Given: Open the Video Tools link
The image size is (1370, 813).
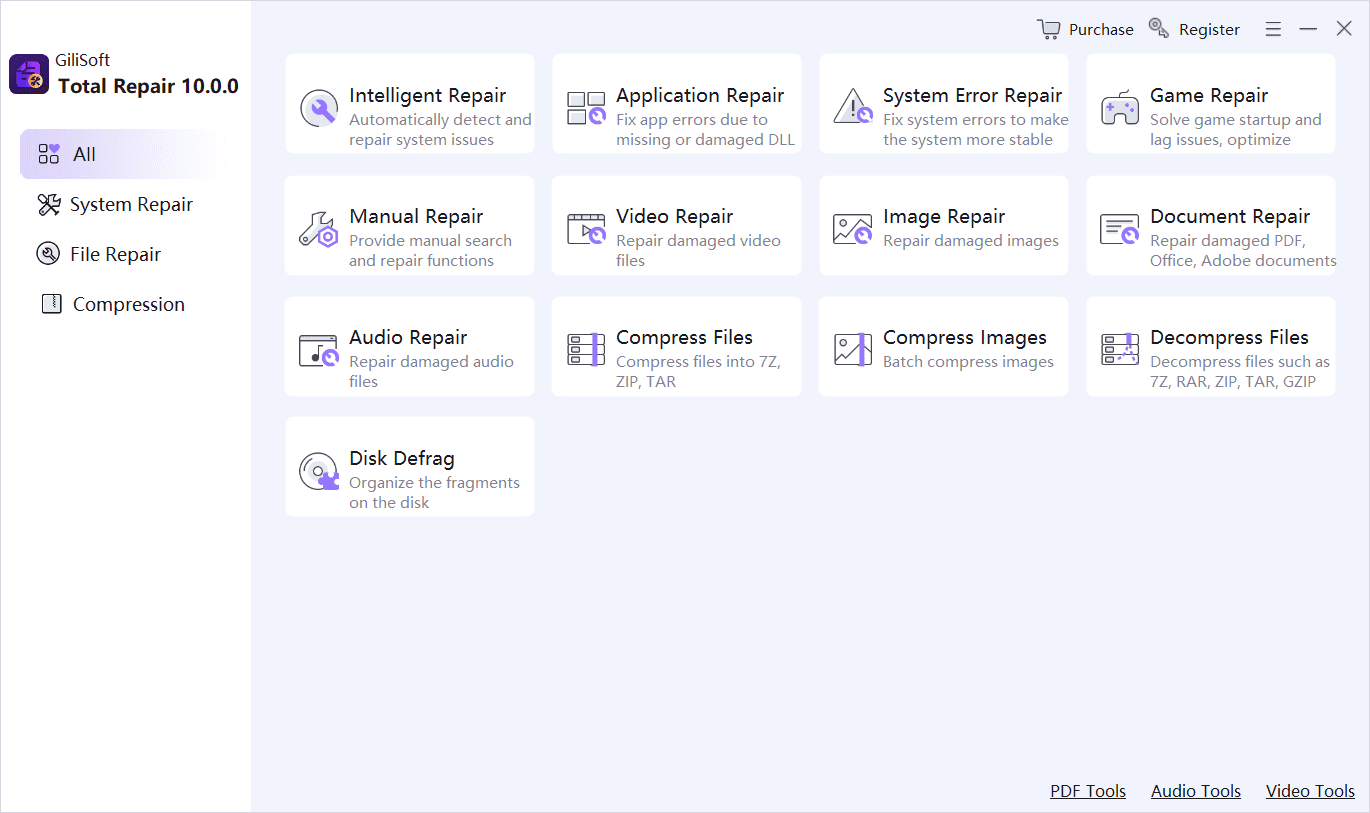Looking at the screenshot, I should point(1310,791).
